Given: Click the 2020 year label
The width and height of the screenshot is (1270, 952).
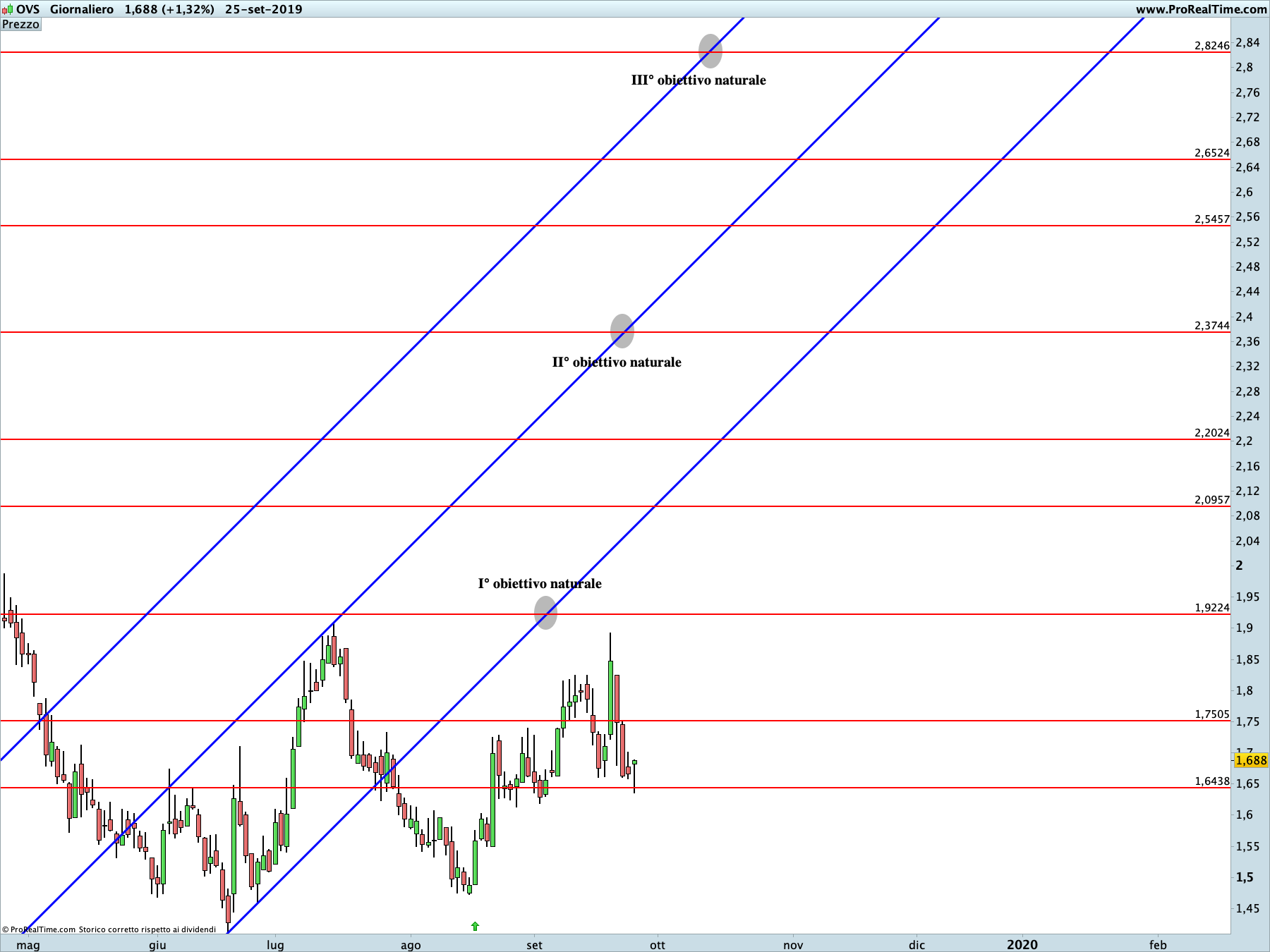Looking at the screenshot, I should click(x=1022, y=945).
